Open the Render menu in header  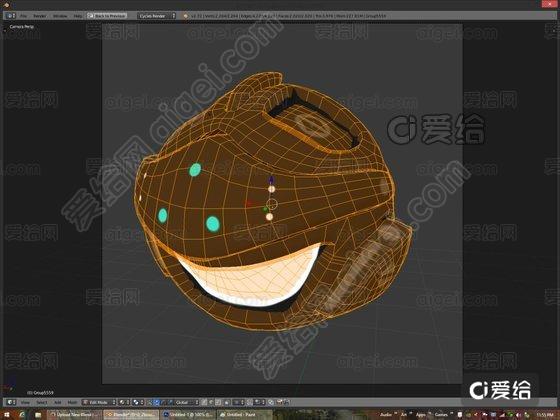point(40,16)
